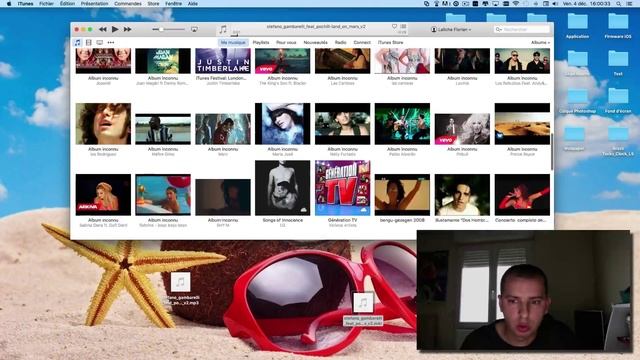The width and height of the screenshot is (640, 360).
Task: Open Spotlight search in the menu bar
Action: 619,3
